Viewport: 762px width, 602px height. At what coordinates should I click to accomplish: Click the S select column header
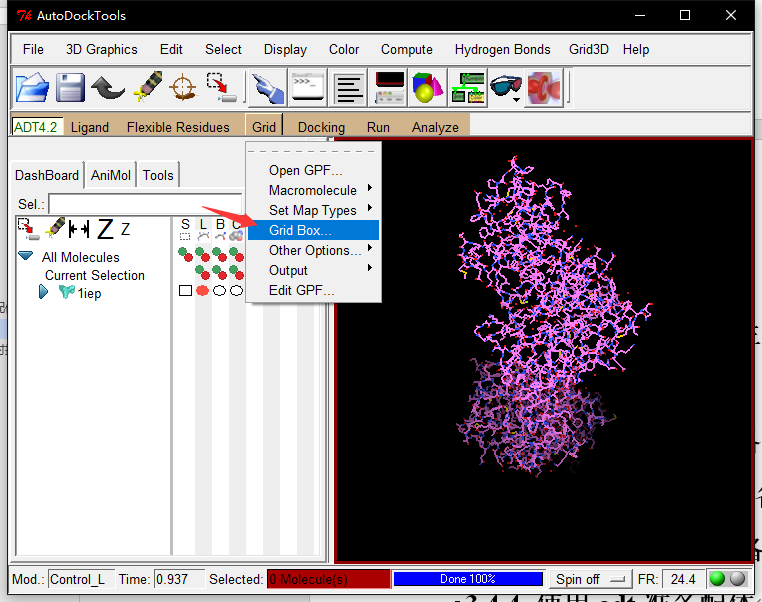pos(185,229)
